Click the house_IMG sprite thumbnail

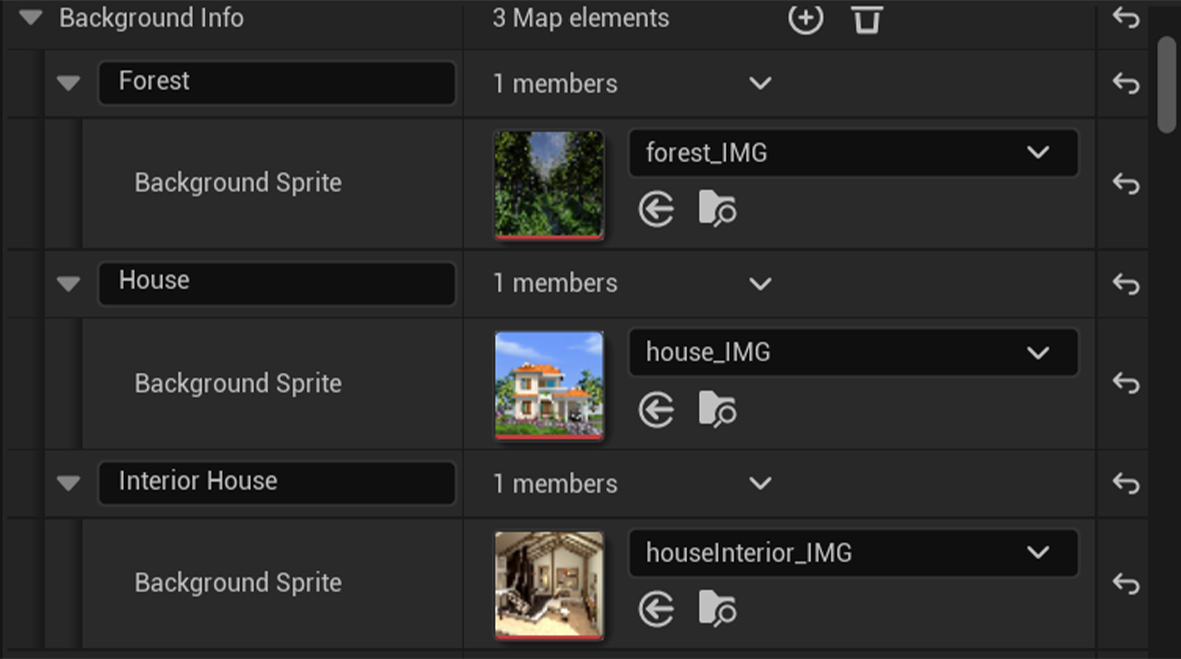[x=549, y=384]
